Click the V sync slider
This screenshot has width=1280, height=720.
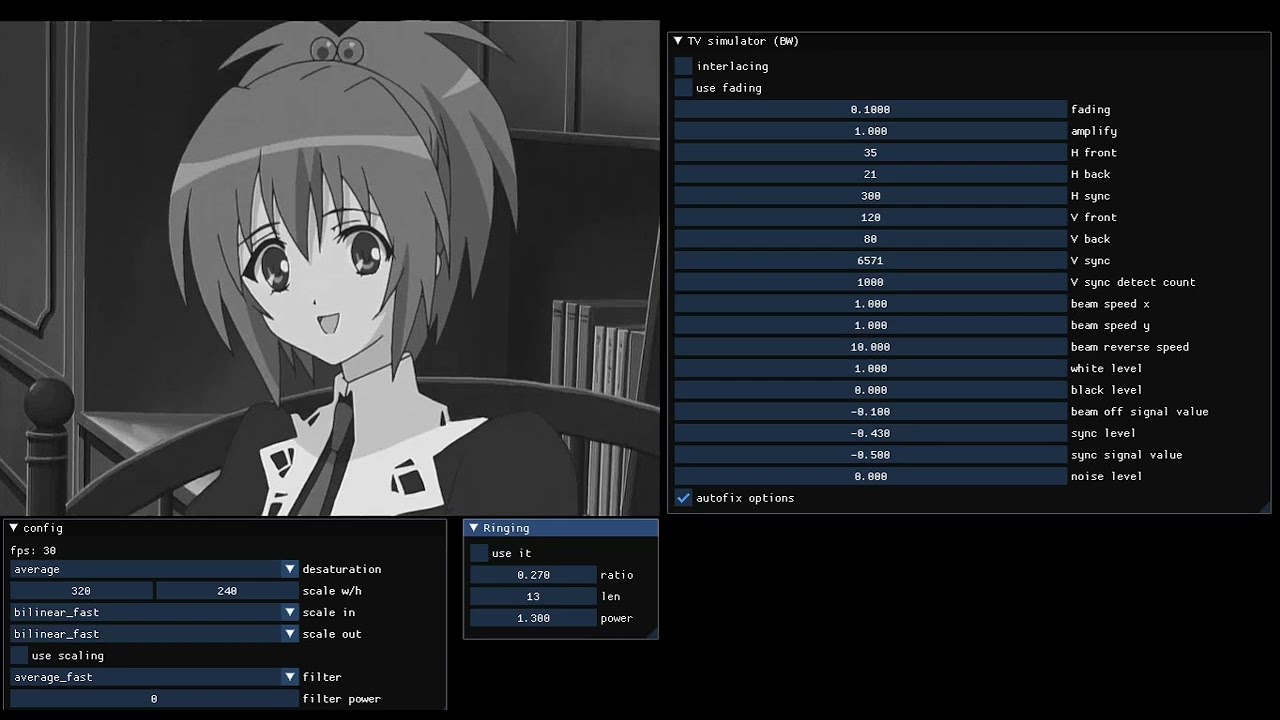coord(871,261)
